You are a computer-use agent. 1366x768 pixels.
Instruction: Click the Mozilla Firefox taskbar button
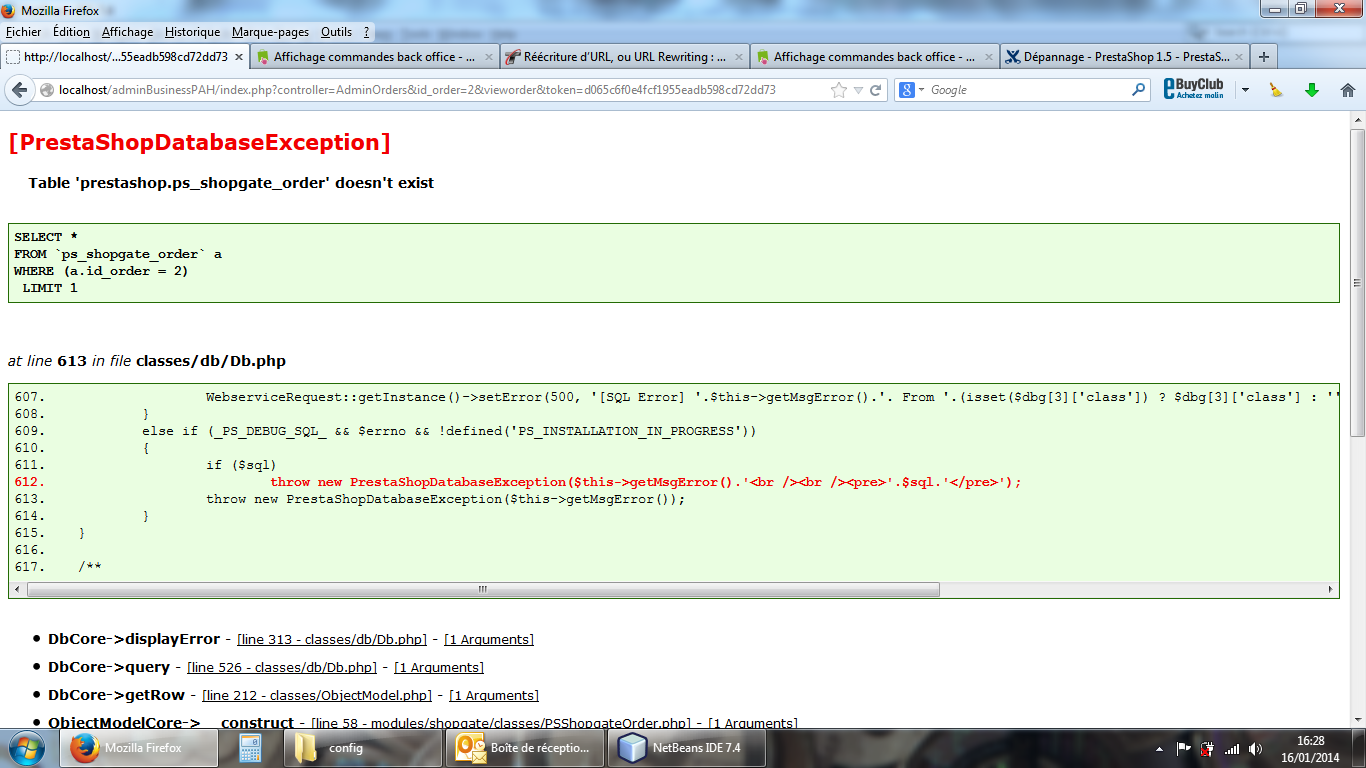click(x=140, y=747)
